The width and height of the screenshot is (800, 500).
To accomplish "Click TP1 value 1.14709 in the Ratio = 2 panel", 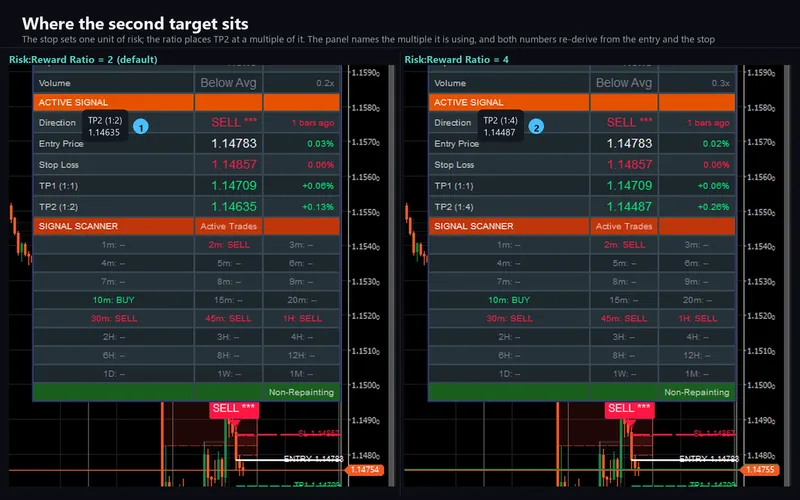I will [x=234, y=185].
